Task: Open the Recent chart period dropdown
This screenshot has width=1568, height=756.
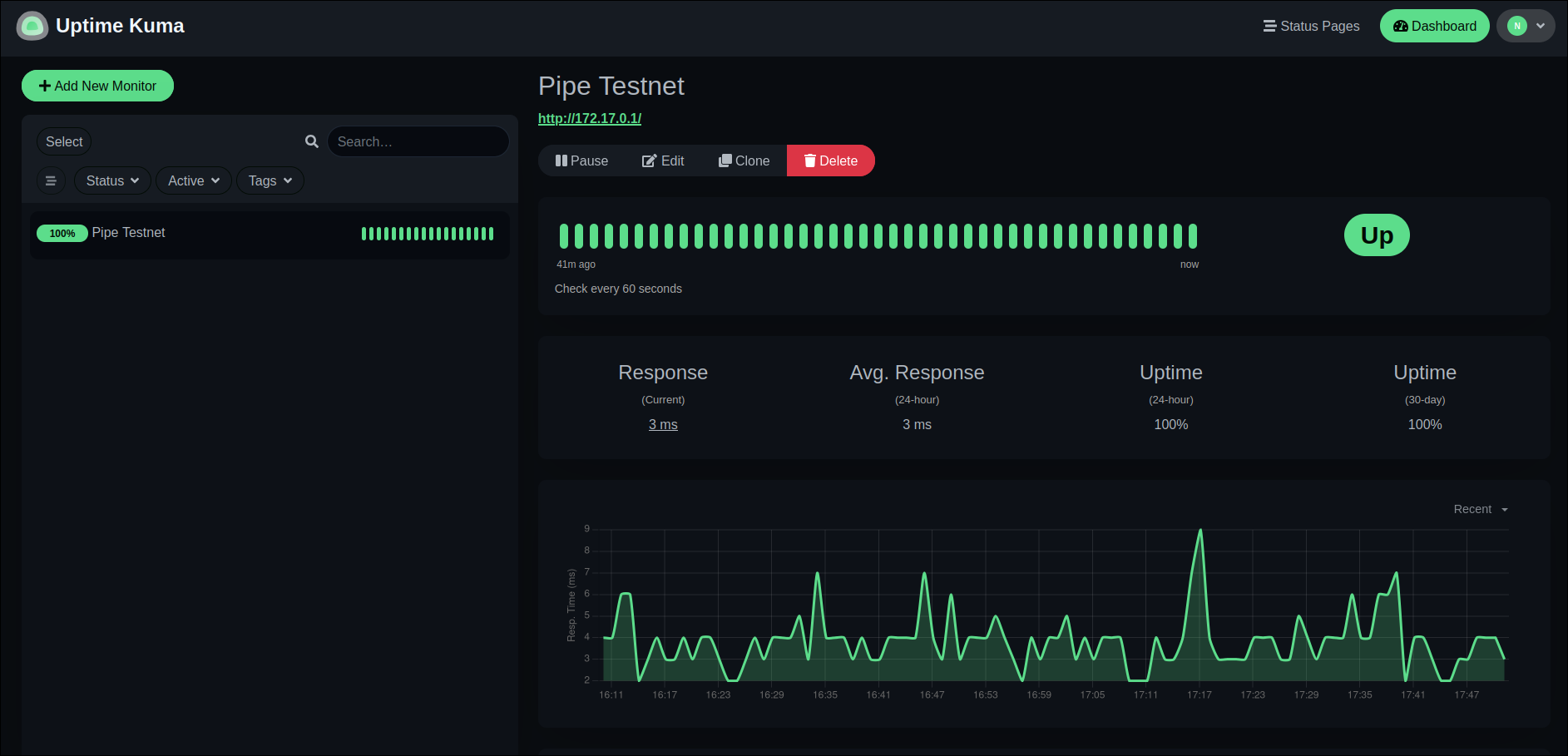Action: pos(1481,509)
